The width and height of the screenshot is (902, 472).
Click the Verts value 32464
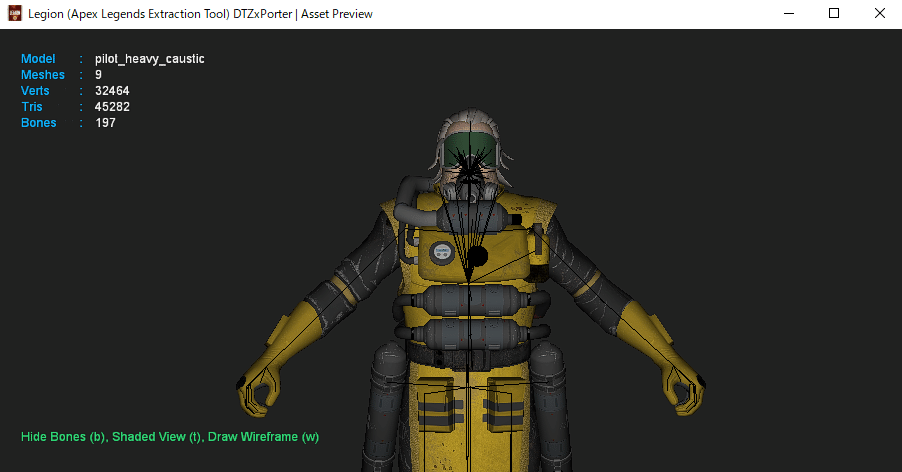click(x=112, y=91)
